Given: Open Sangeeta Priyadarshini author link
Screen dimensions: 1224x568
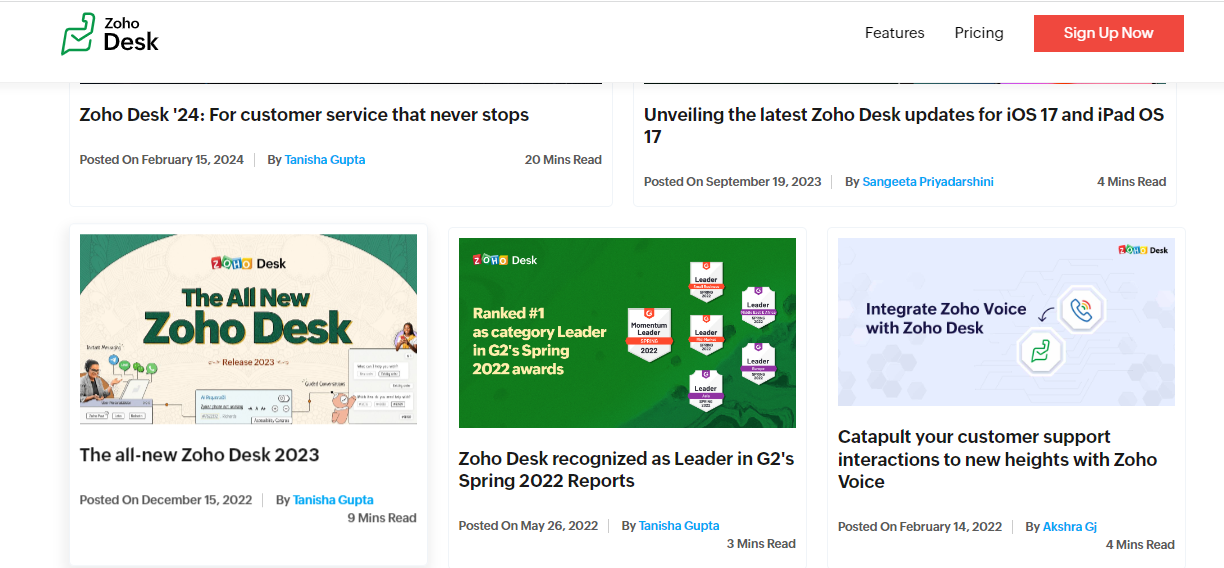Looking at the screenshot, I should point(928,182).
